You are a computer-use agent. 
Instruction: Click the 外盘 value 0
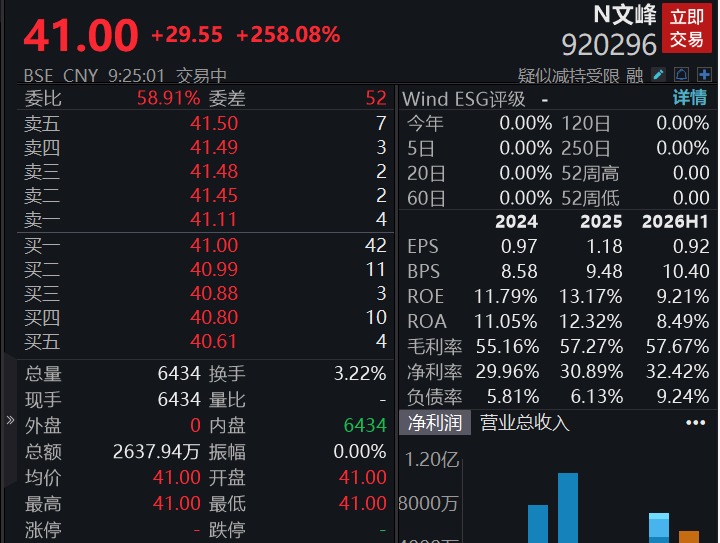point(195,425)
